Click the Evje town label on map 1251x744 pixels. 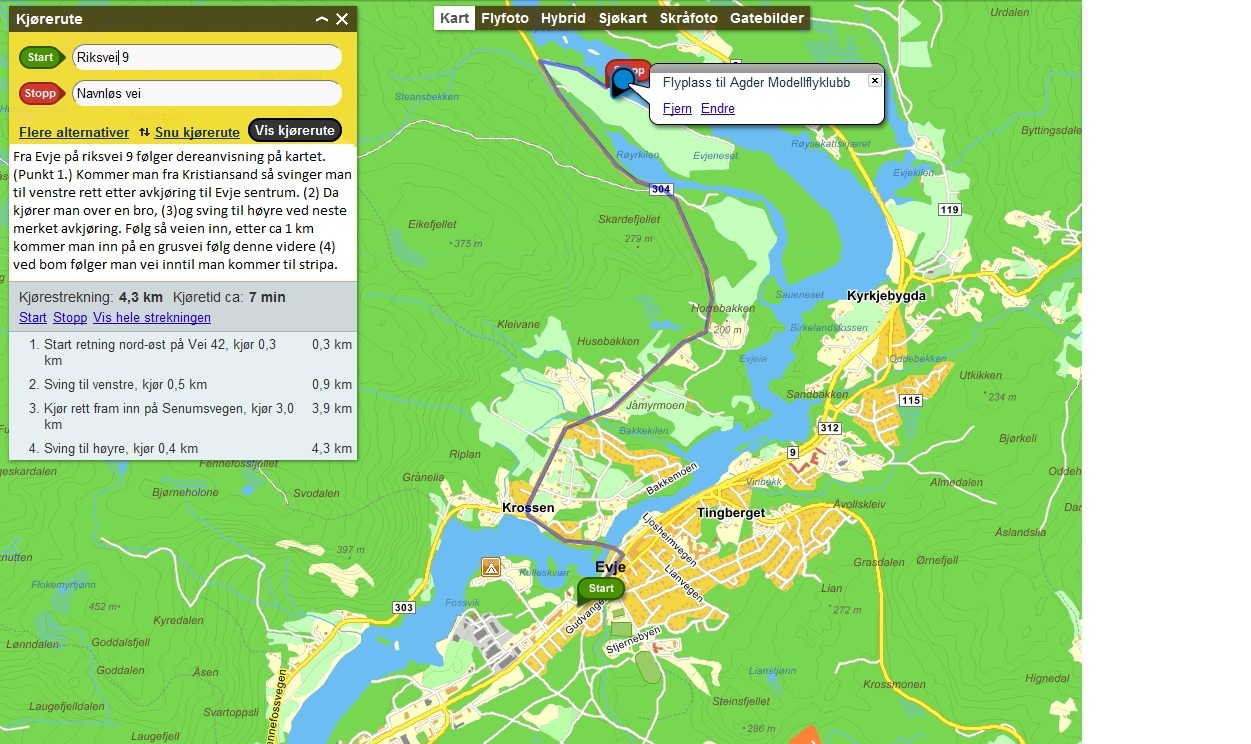click(611, 567)
